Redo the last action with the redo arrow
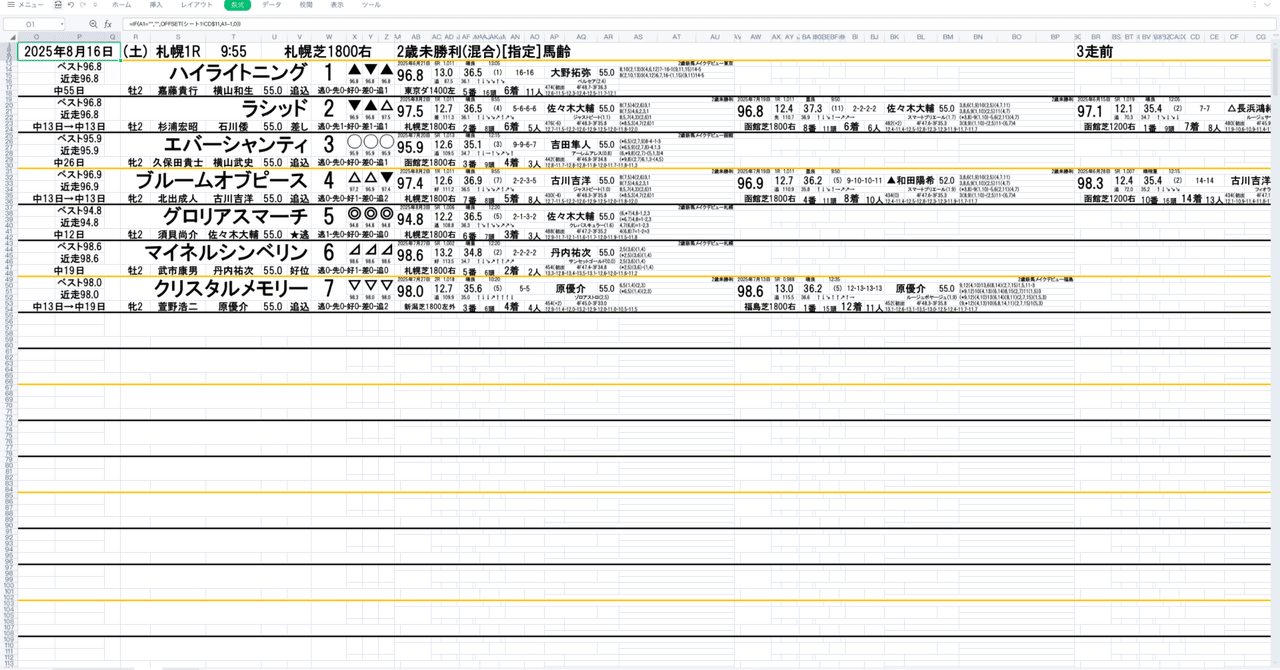 pos(82,5)
